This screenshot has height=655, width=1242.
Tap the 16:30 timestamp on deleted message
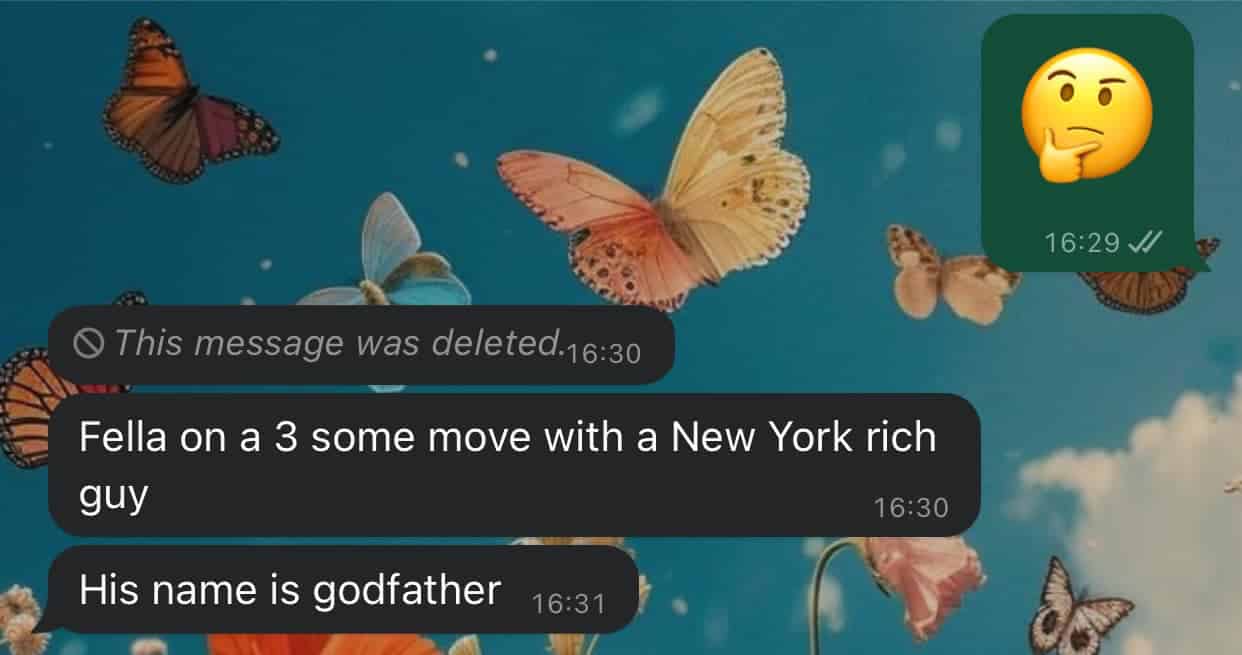click(x=602, y=355)
